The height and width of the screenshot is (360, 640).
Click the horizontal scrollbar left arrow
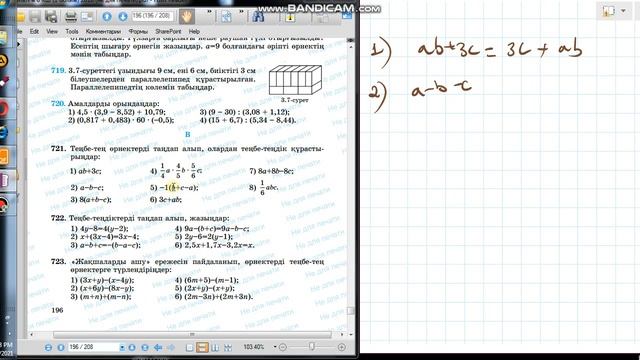click(x=31, y=334)
